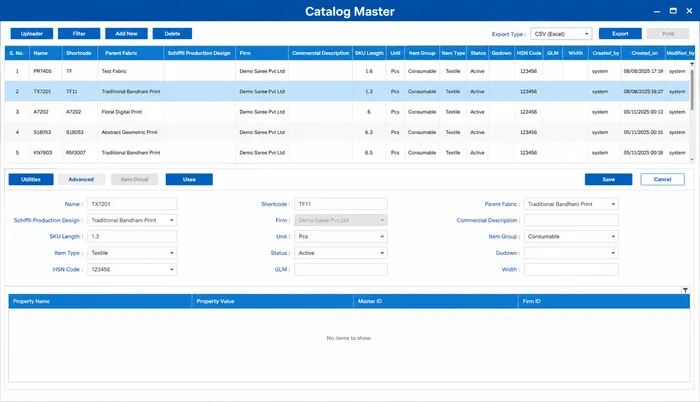Screen dimensions: 700x402
Task: Click the Commercial Description column header
Action: pyautogui.click(x=321, y=53)
